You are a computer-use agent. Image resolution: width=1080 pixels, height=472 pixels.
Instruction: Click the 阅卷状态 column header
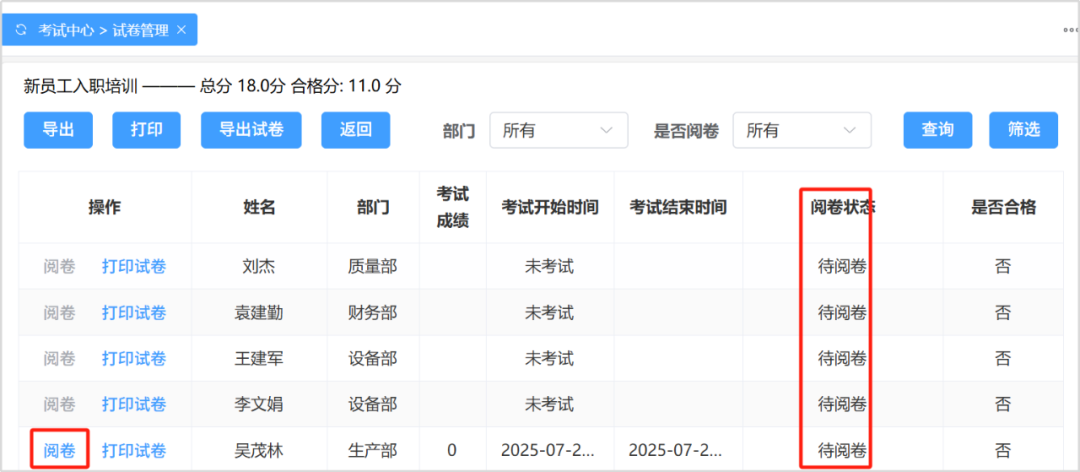pyautogui.click(x=842, y=208)
